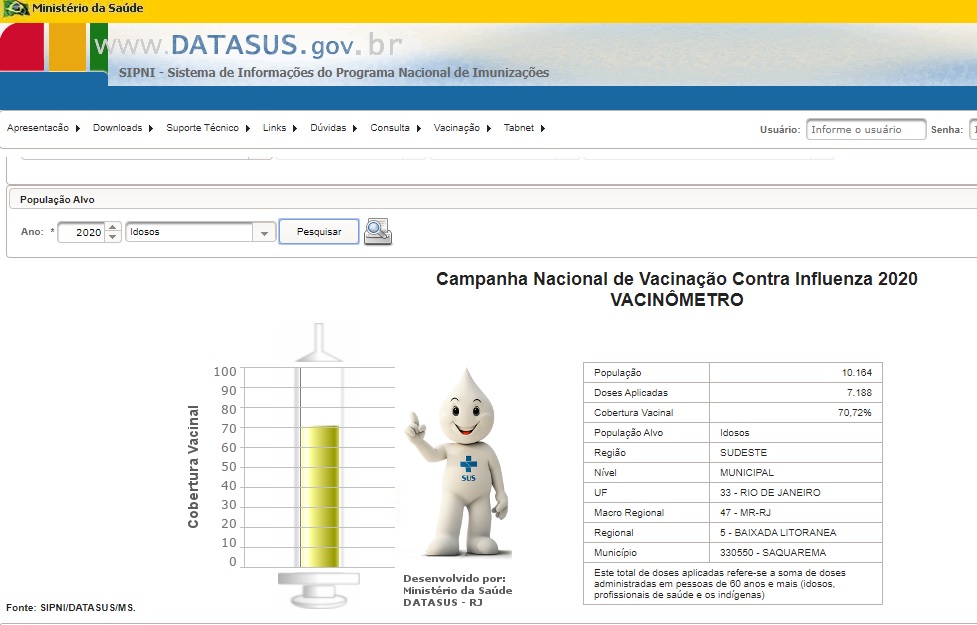
Task: Open the Dúvidas menu
Action: coord(333,128)
